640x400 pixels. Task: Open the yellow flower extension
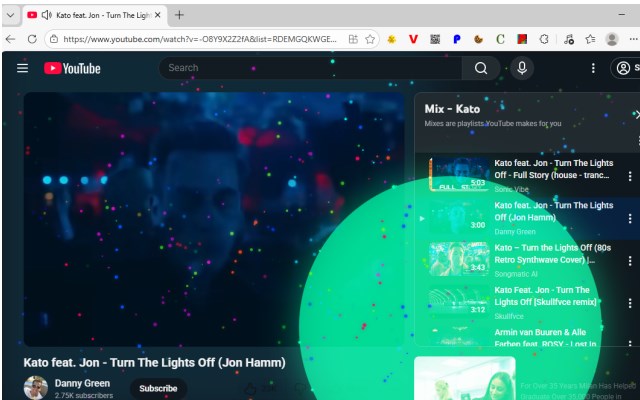click(x=391, y=39)
